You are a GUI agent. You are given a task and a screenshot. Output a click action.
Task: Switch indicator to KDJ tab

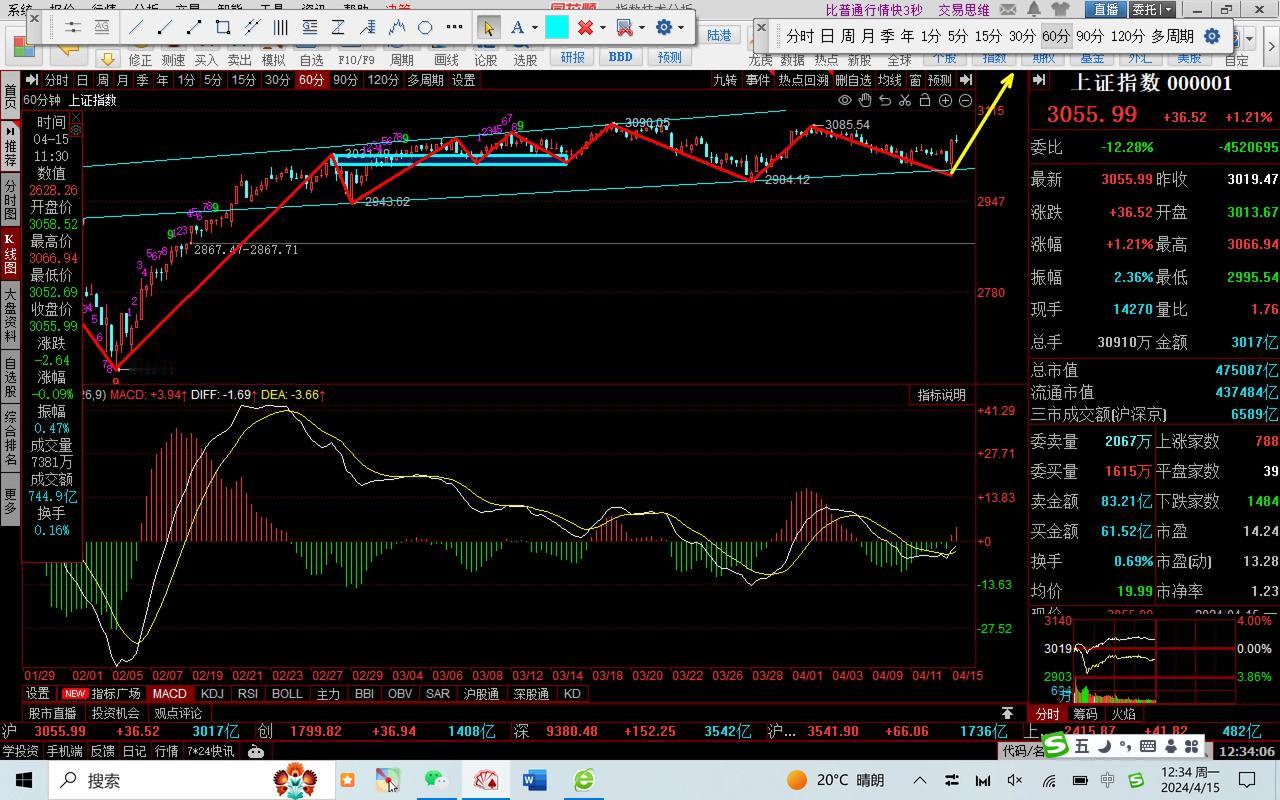coord(212,693)
